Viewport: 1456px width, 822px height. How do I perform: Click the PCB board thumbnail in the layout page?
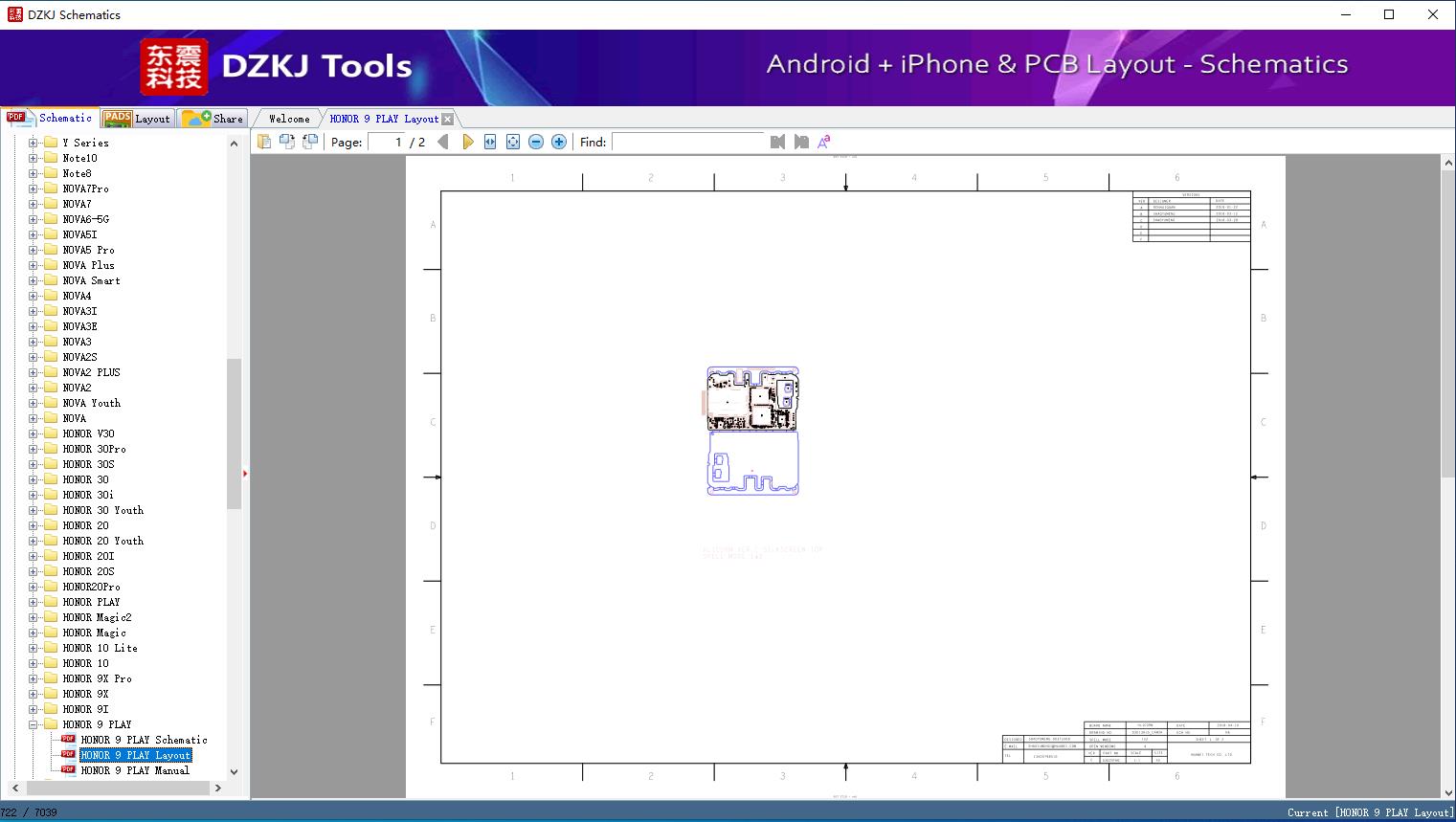752,431
